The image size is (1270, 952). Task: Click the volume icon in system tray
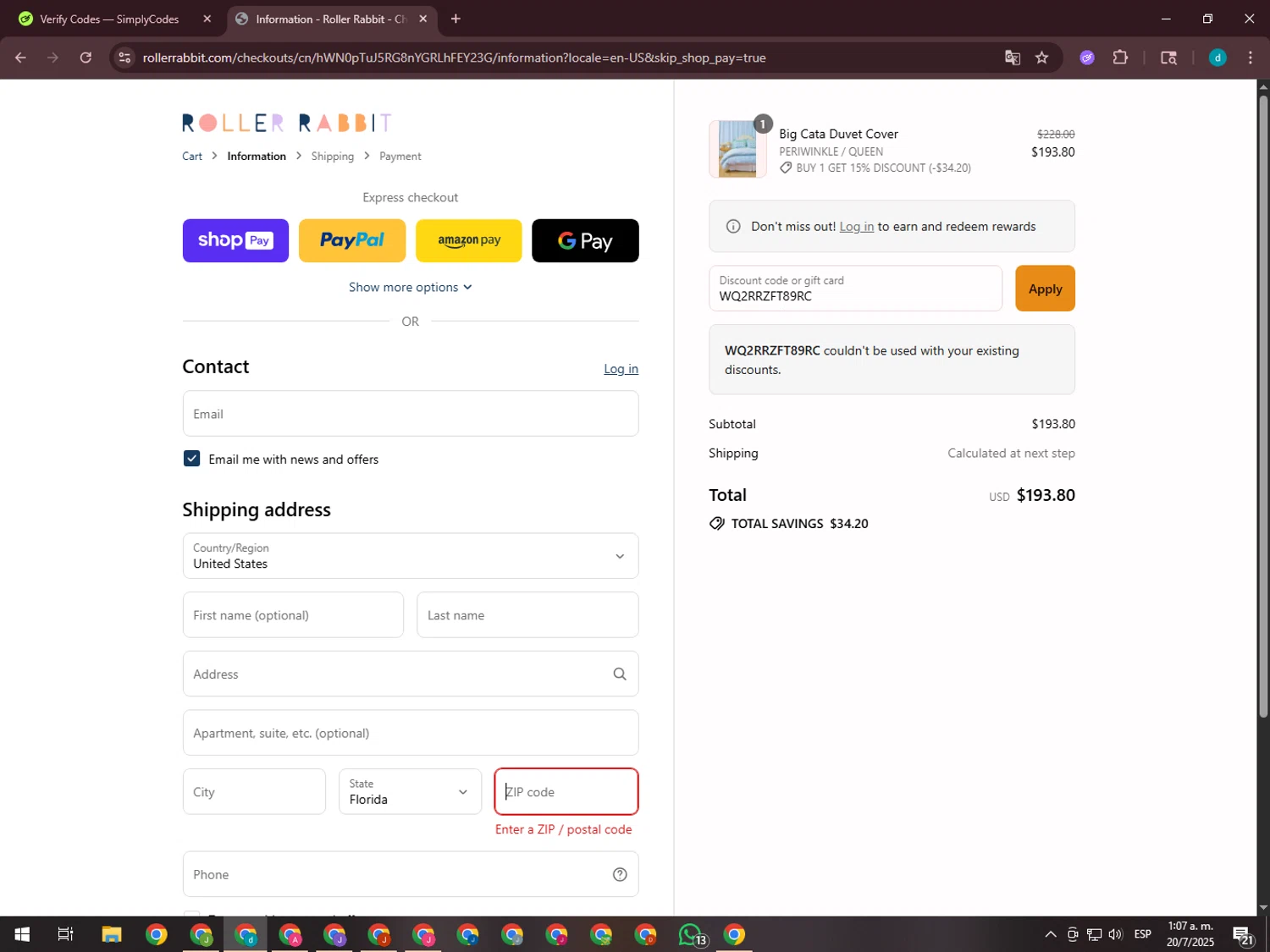click(x=1116, y=934)
